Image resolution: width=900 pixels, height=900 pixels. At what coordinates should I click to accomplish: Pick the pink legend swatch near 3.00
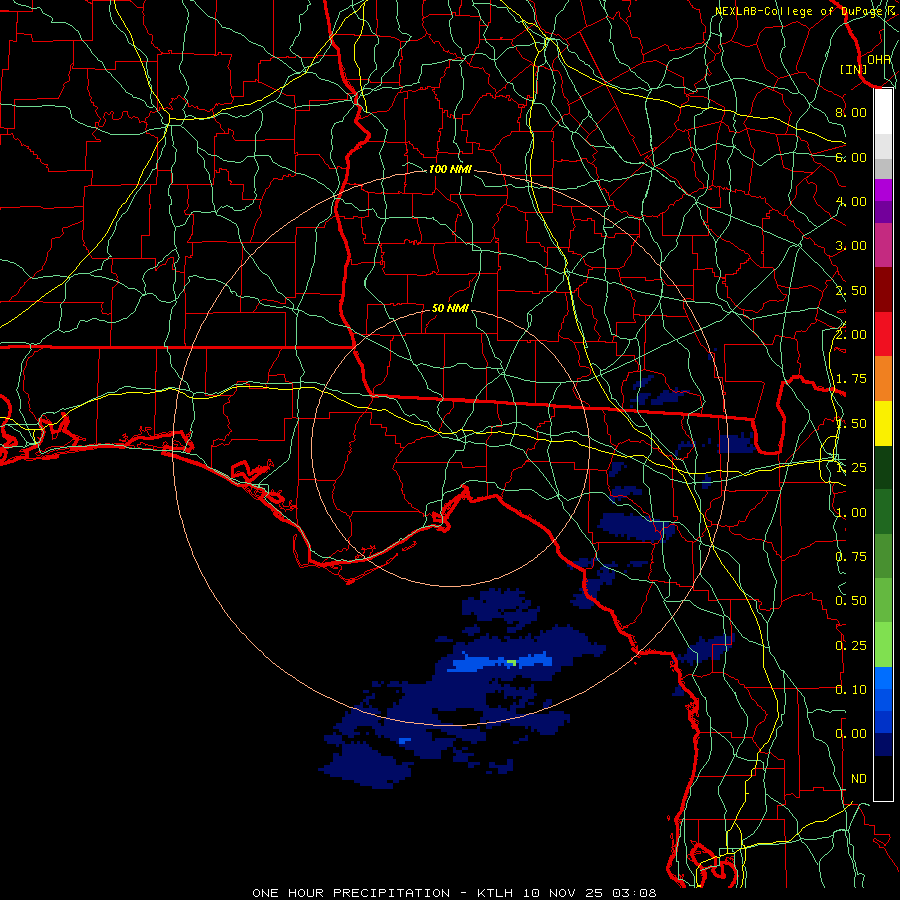coord(883,245)
